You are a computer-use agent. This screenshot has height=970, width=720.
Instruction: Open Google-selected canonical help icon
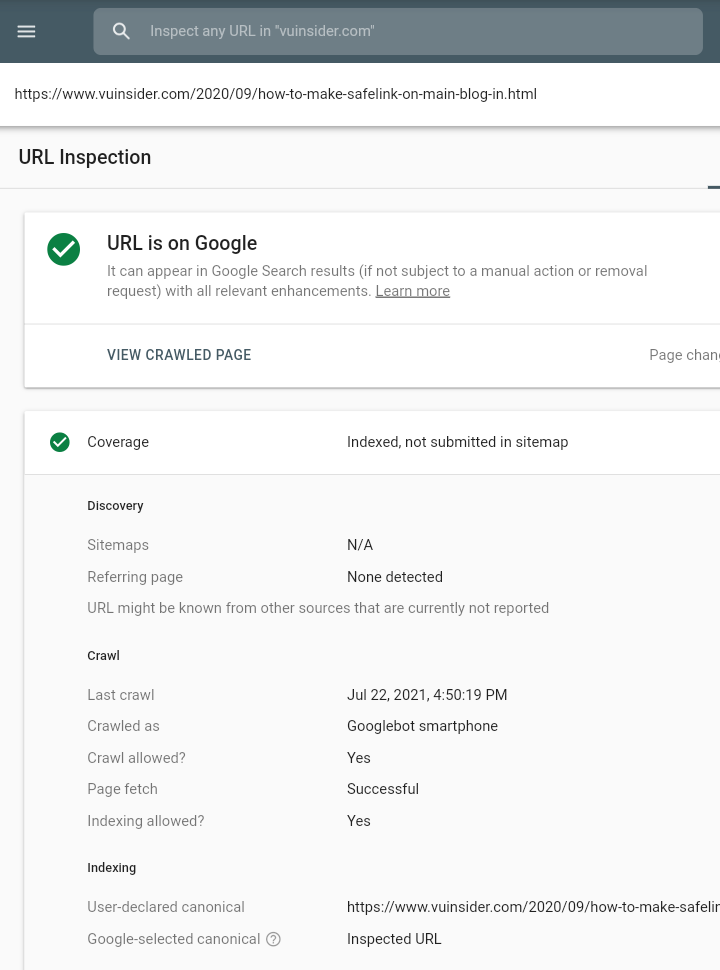tap(273, 939)
